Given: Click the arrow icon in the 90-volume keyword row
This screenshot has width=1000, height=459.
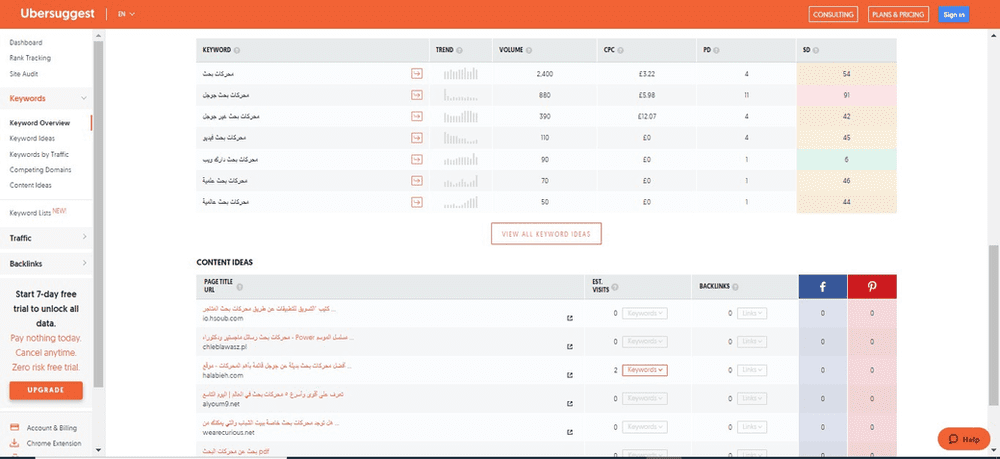Looking at the screenshot, I should [x=416, y=159].
